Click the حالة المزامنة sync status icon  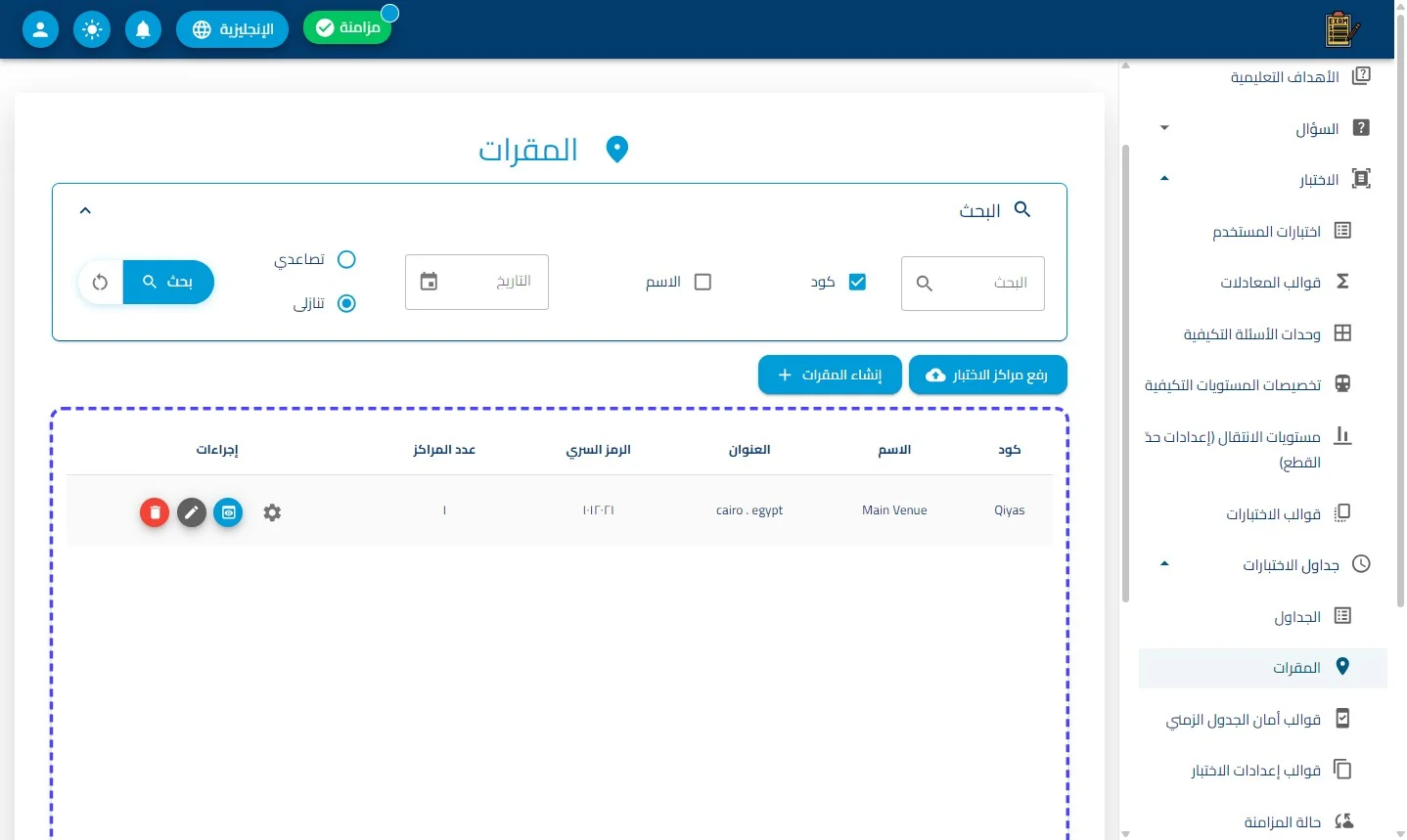pos(1344,821)
